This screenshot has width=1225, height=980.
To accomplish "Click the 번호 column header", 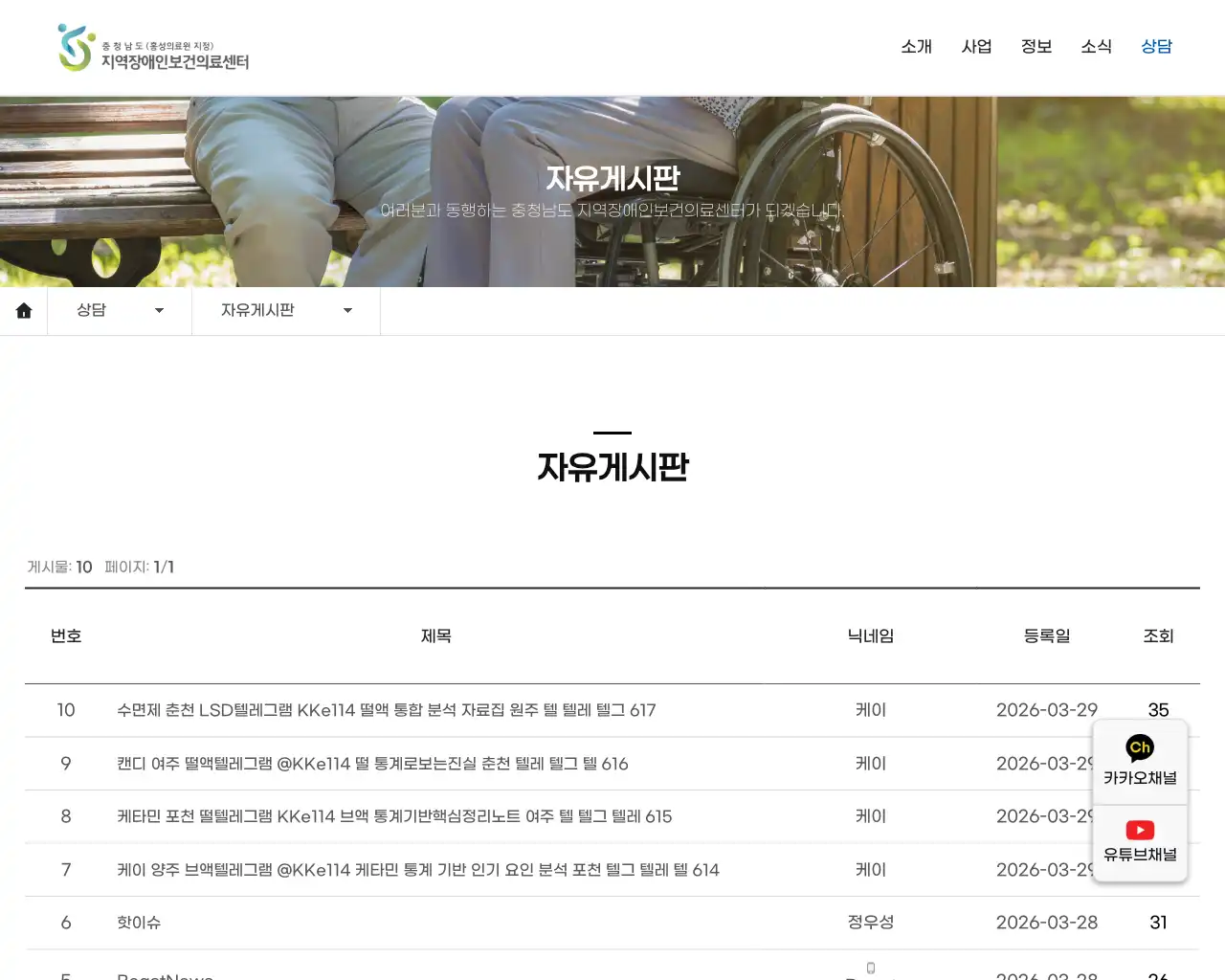I will click(66, 636).
